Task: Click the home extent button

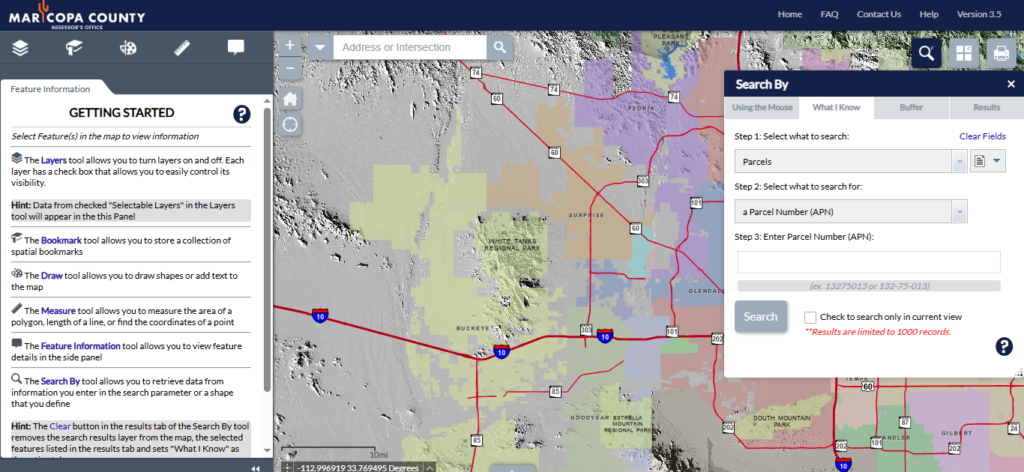Action: (x=290, y=99)
